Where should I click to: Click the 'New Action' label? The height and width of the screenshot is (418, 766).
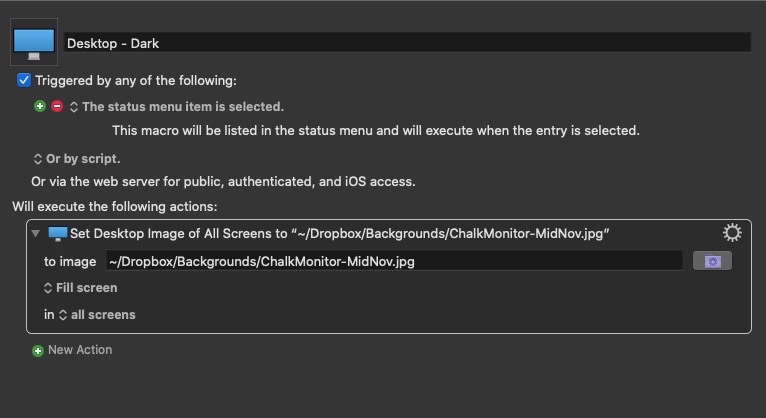[80, 350]
